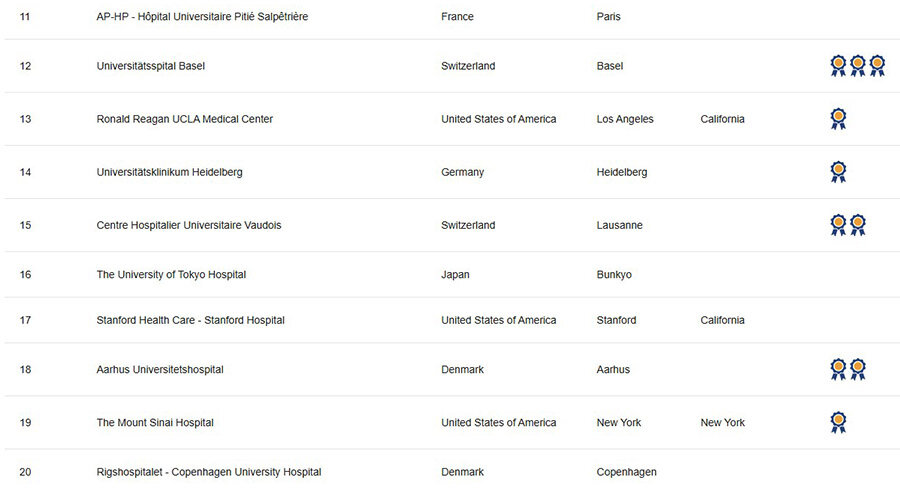
Task: Click the award ribbon for Ronald Reagan UCLA
Action: tap(839, 119)
